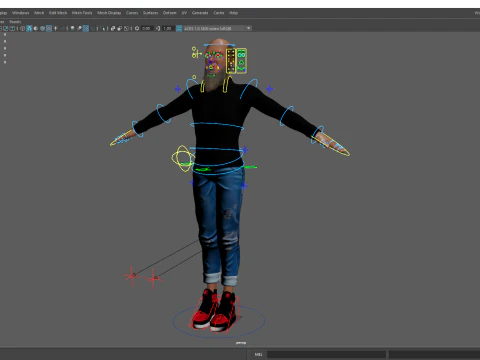Screen dimensions: 480x360
Task: Click the Exposure reset icon
Action: point(137,28)
